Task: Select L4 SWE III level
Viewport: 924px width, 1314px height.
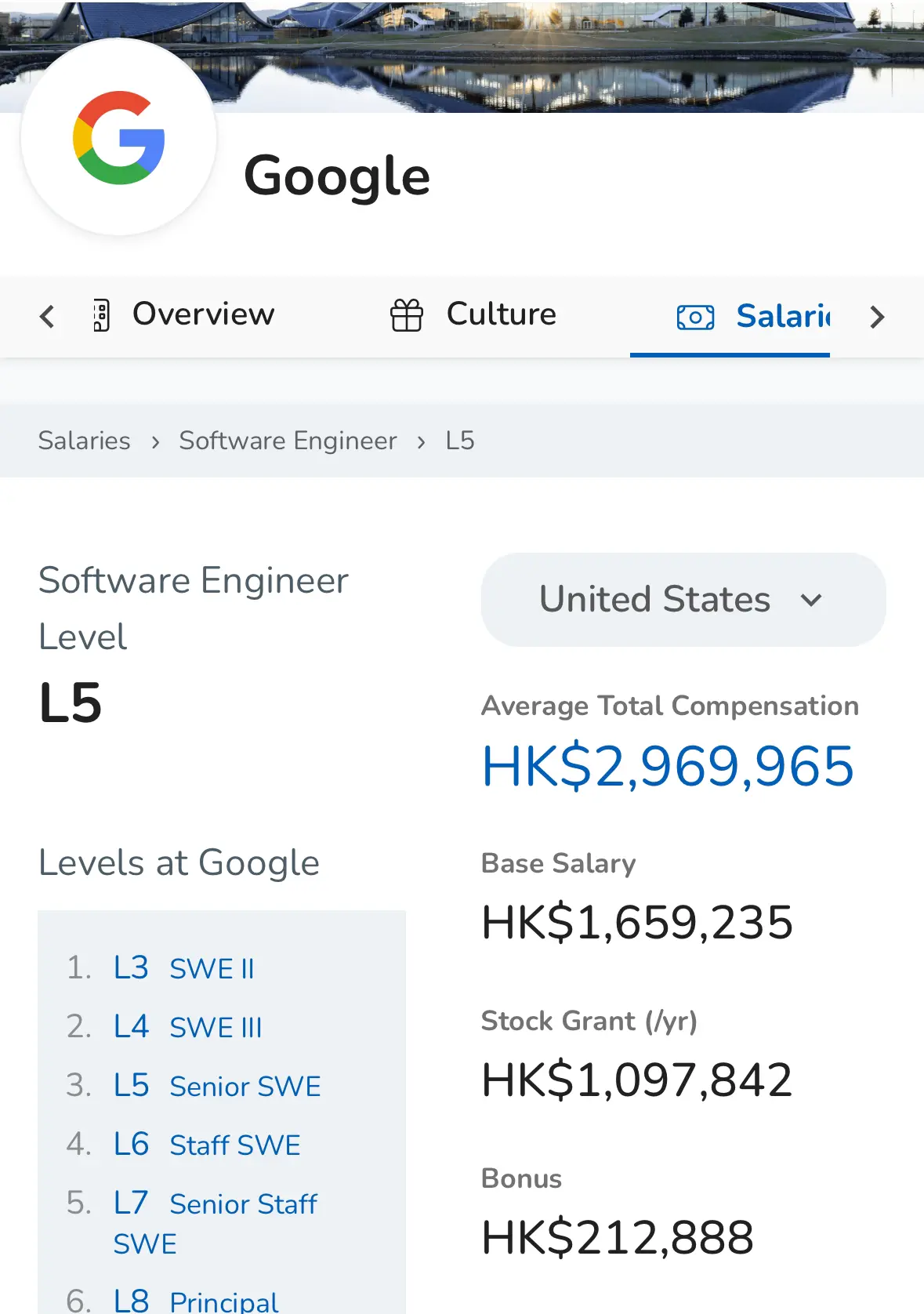Action: pos(188,1027)
